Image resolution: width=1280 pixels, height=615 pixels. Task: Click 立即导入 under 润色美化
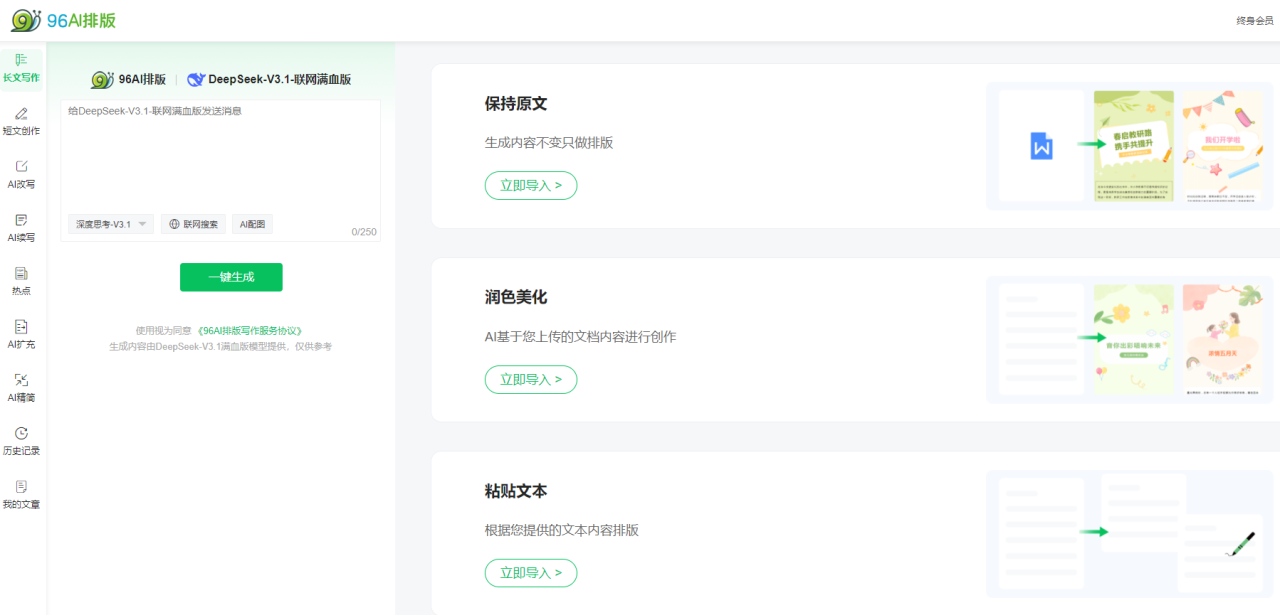tap(531, 379)
